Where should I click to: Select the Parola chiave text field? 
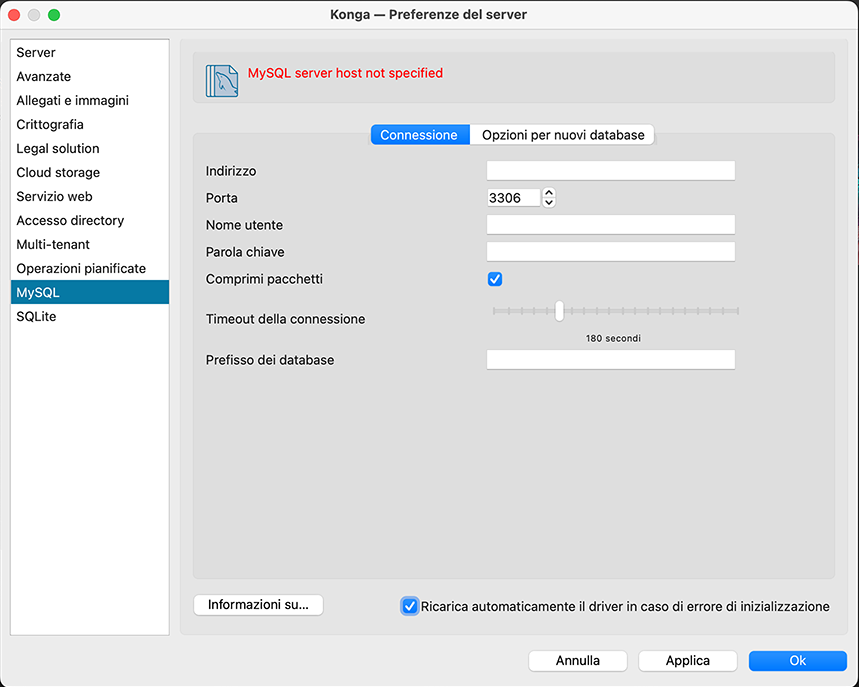pyautogui.click(x=610, y=252)
